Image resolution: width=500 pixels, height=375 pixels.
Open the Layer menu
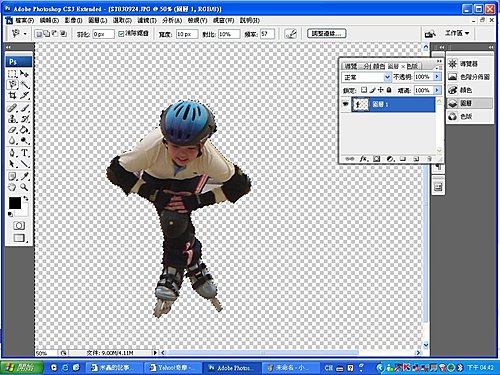tap(98, 20)
